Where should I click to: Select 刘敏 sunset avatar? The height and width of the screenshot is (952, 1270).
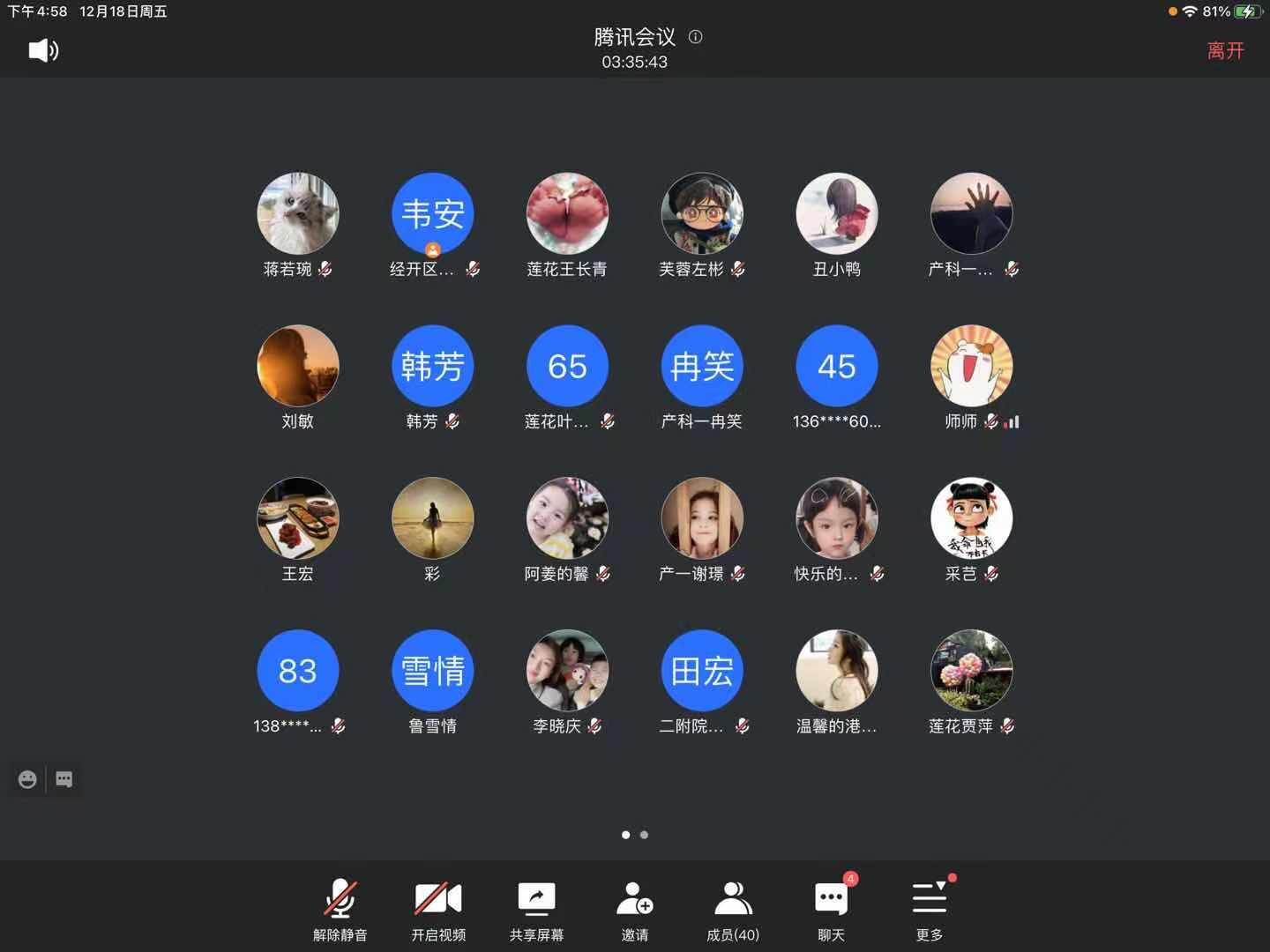[x=298, y=366]
